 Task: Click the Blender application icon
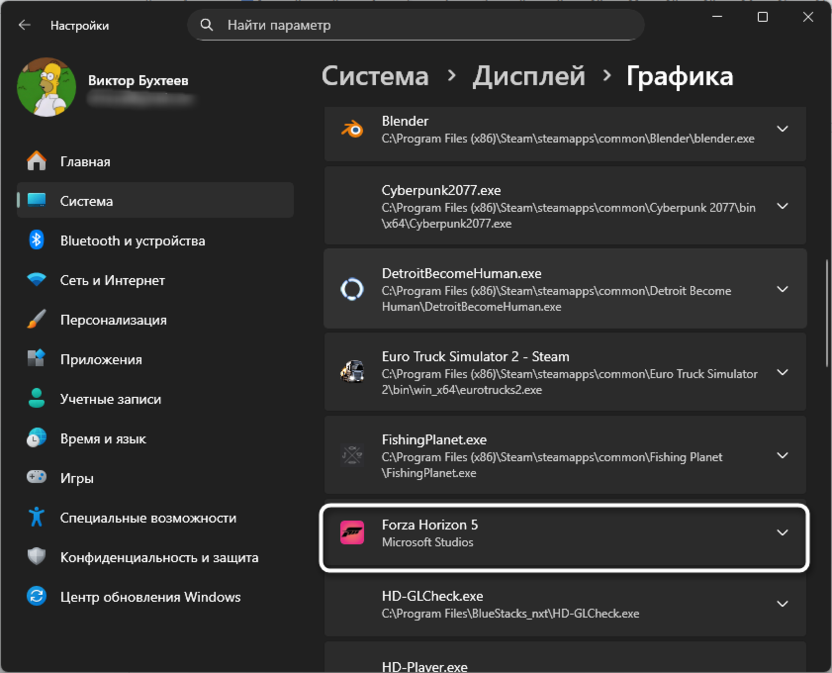[x=352, y=130]
